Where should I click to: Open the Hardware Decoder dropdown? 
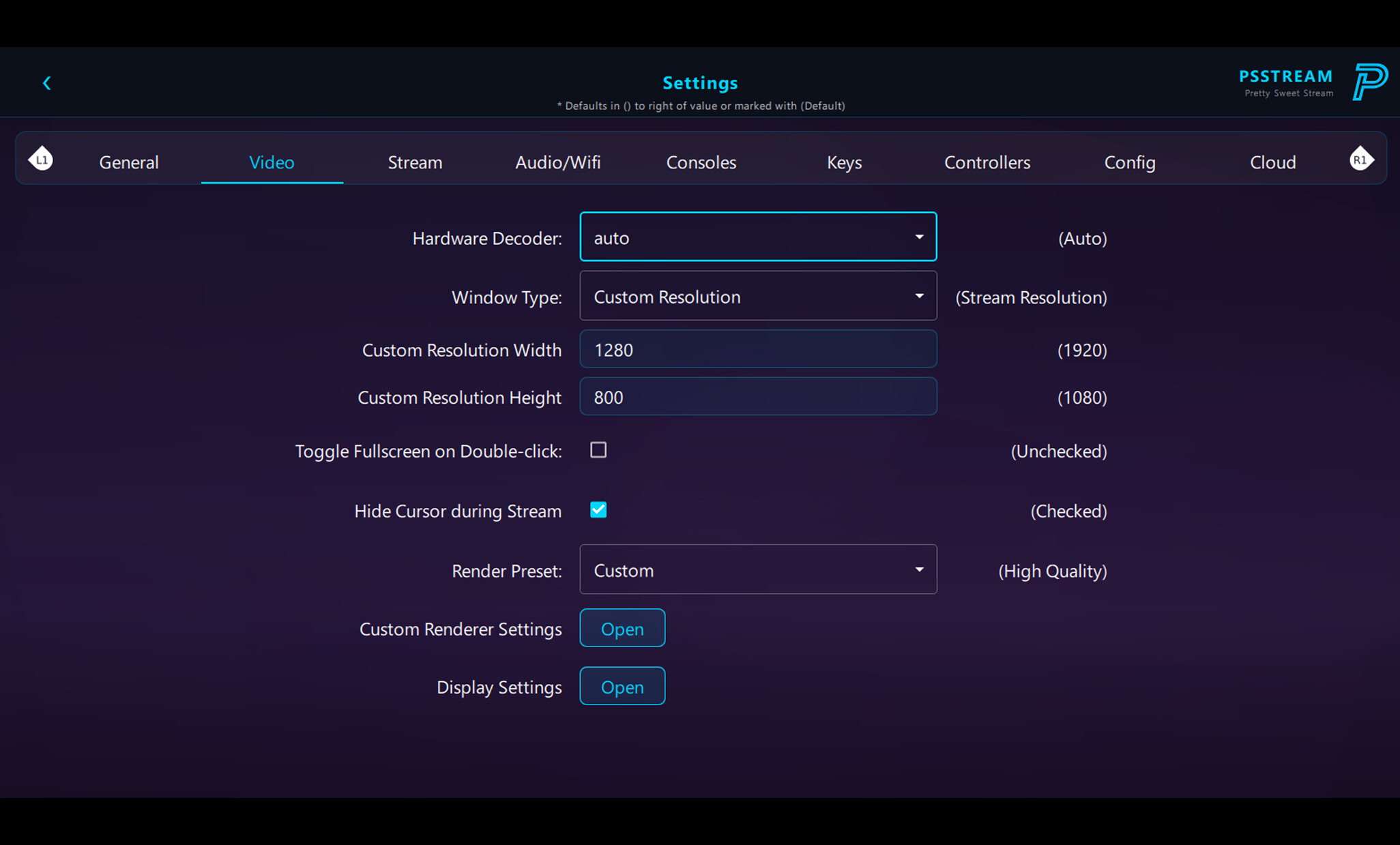tap(757, 237)
